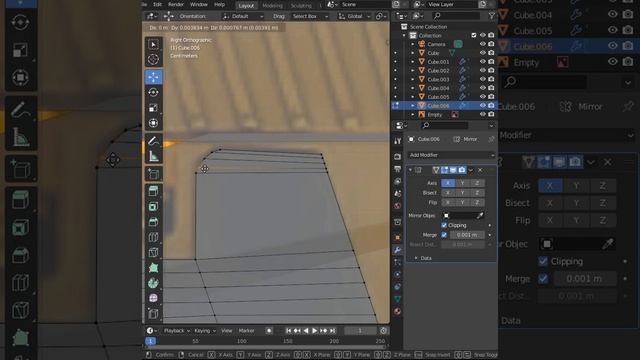Viewport: 640px width, 360px height.
Task: Open the Keying dropdown in the timeline
Action: pyautogui.click(x=205, y=331)
